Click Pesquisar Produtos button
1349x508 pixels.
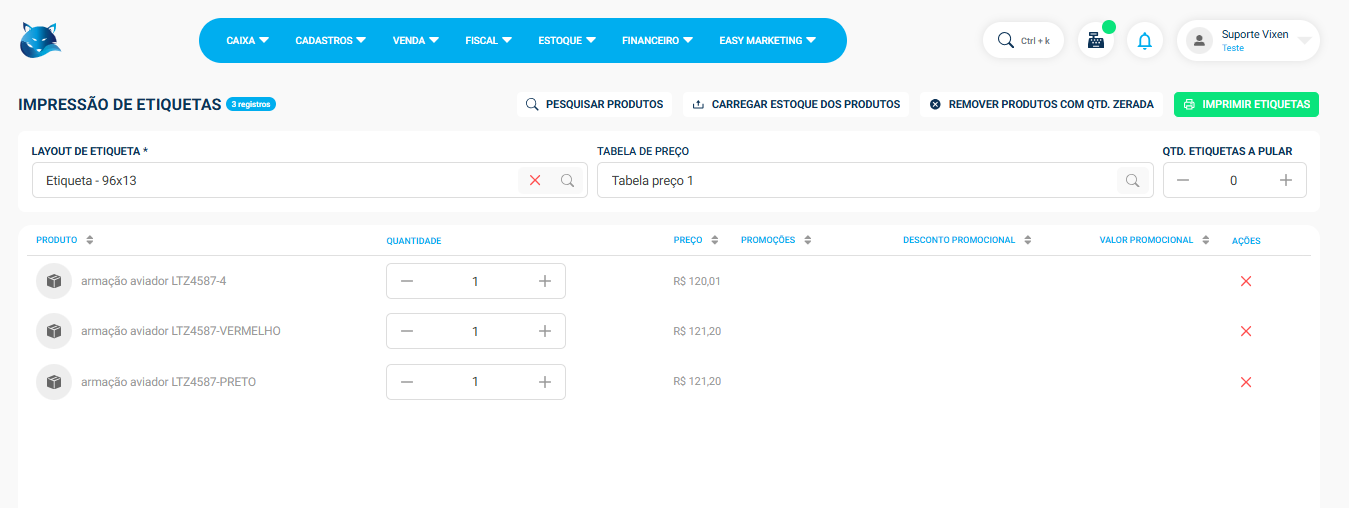594,104
